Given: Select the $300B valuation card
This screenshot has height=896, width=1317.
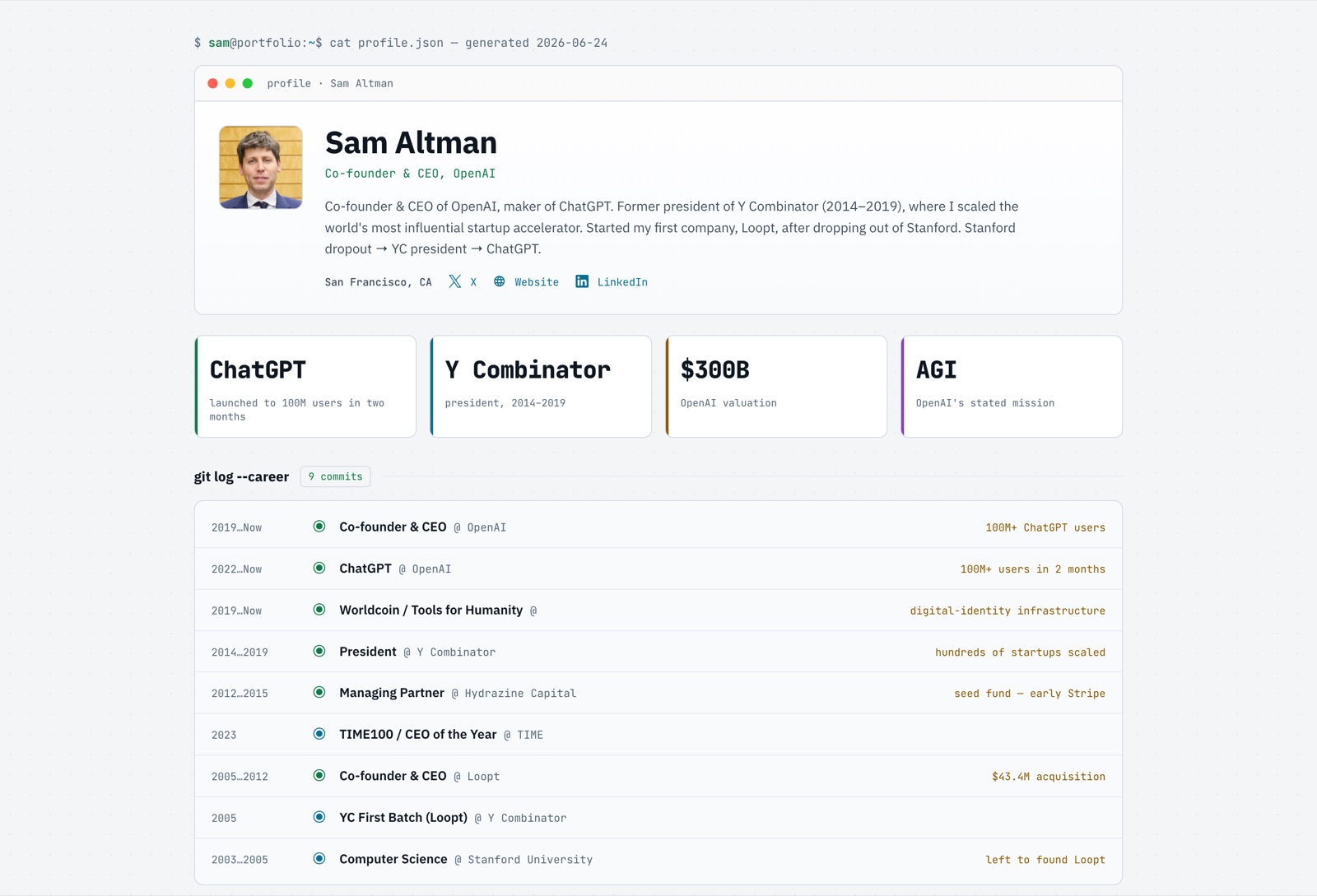Looking at the screenshot, I should coord(776,387).
